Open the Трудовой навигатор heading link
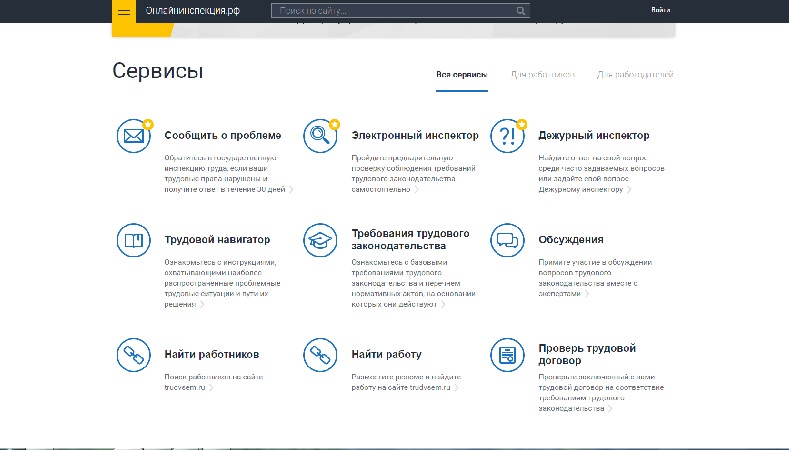 [217, 240]
